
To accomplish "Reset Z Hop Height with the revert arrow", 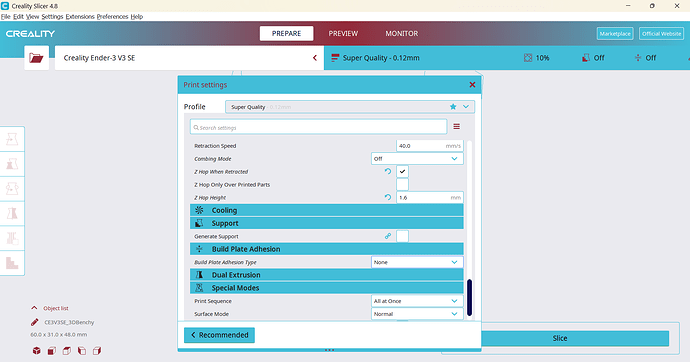I will point(388,197).
